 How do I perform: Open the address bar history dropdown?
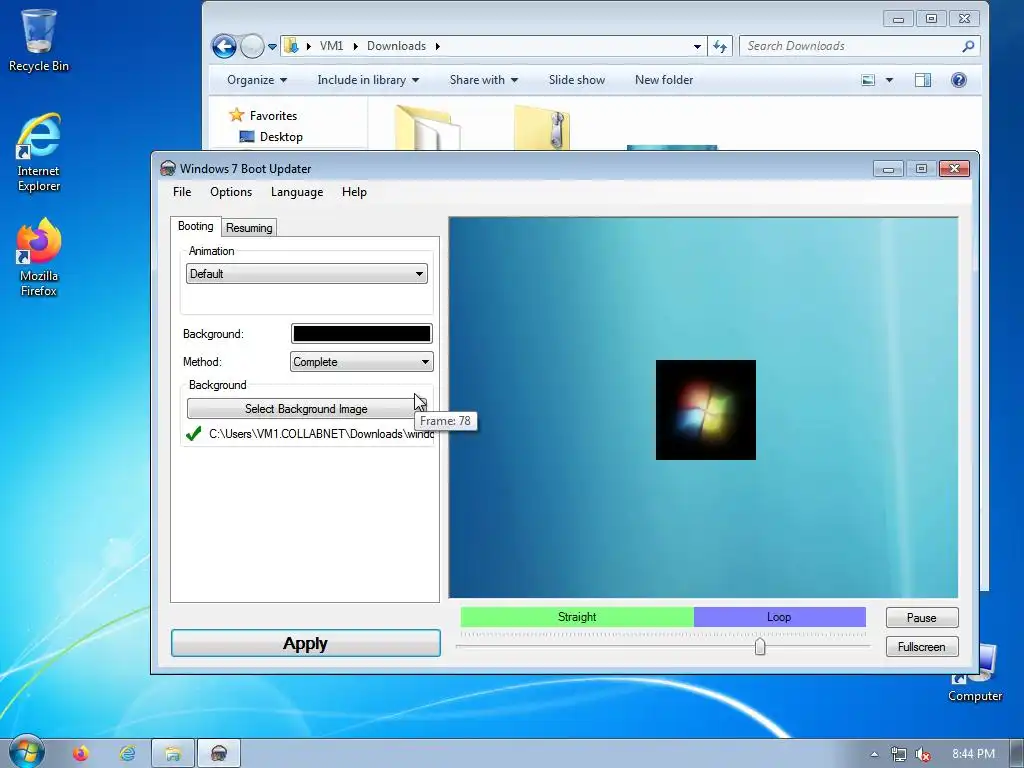697,46
